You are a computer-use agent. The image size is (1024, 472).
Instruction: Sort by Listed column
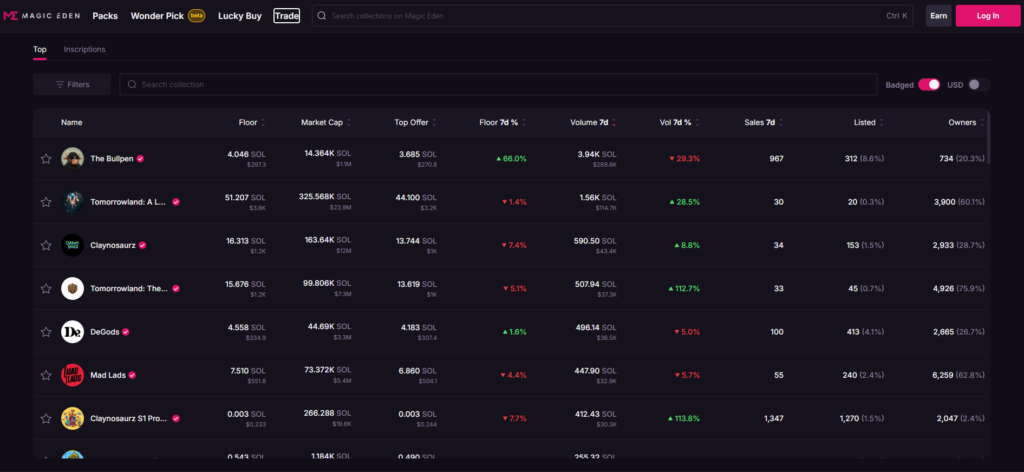coord(869,122)
